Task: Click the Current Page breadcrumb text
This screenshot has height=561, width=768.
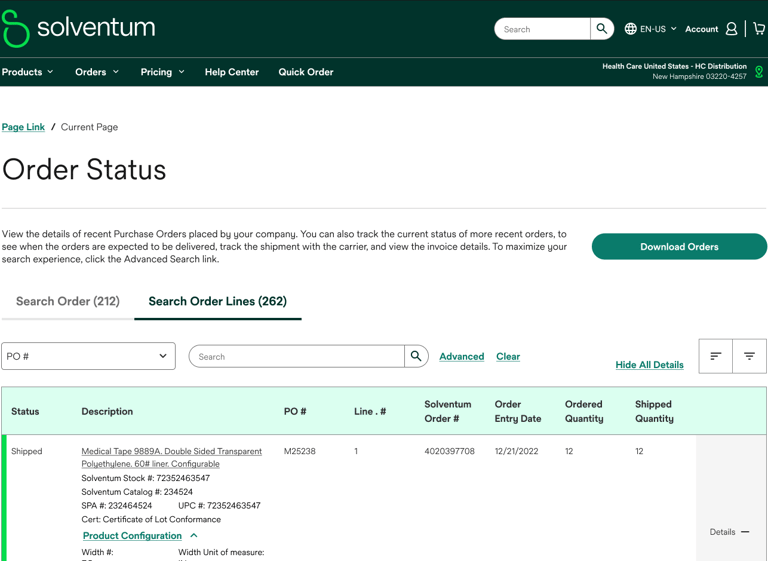Action: (89, 127)
